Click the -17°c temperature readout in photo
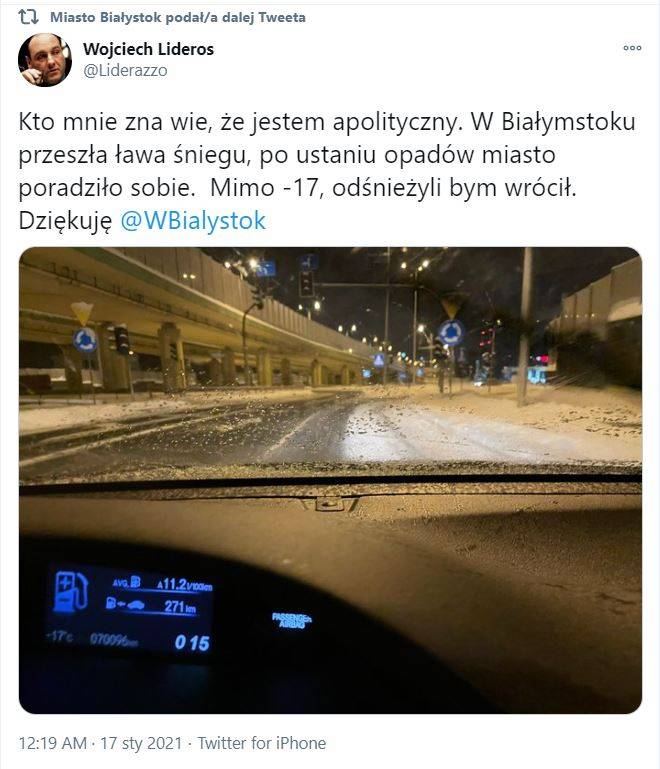The width and height of the screenshot is (660, 769). 59,637
